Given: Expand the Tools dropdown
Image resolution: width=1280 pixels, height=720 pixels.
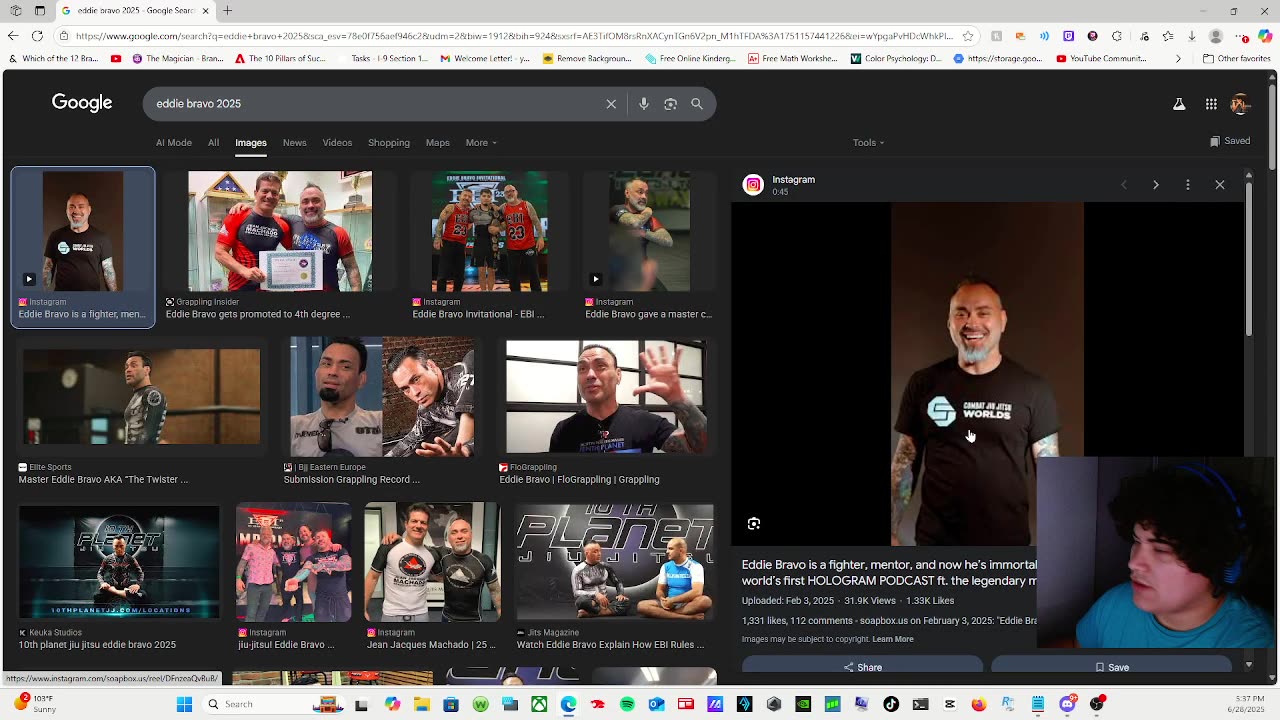Looking at the screenshot, I should [868, 143].
